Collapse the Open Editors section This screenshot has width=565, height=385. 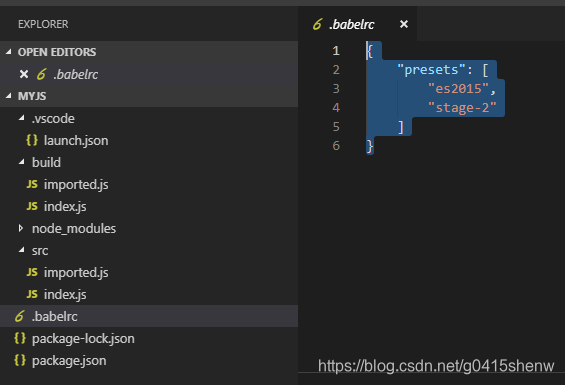point(9,52)
